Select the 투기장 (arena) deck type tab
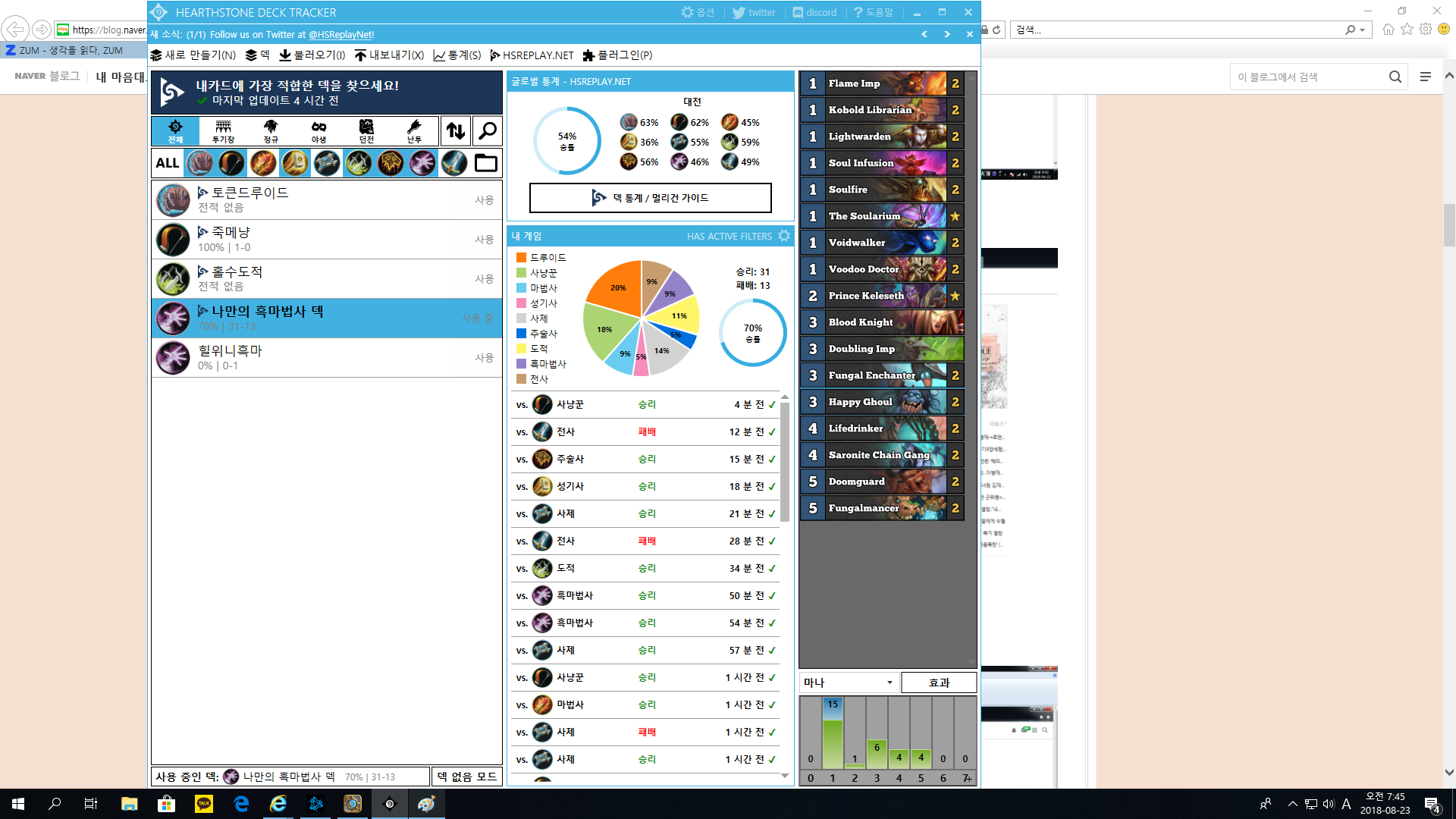 (223, 131)
